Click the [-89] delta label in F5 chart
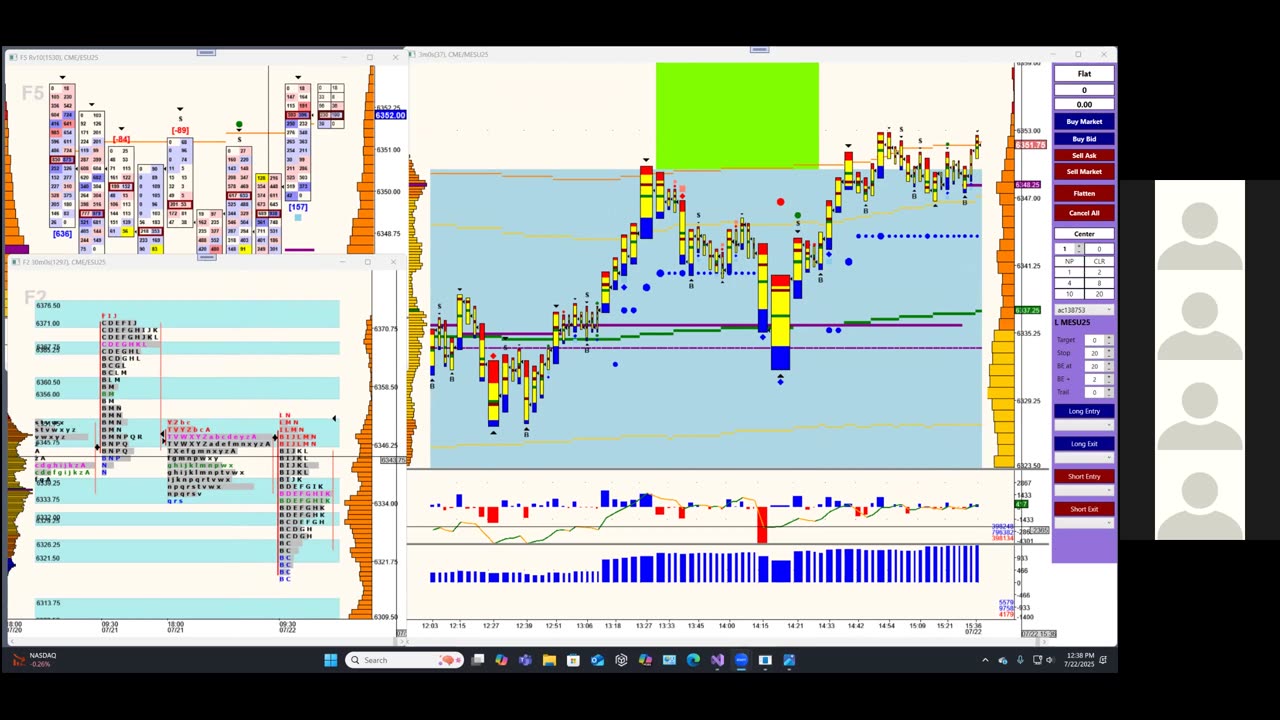 (x=180, y=131)
